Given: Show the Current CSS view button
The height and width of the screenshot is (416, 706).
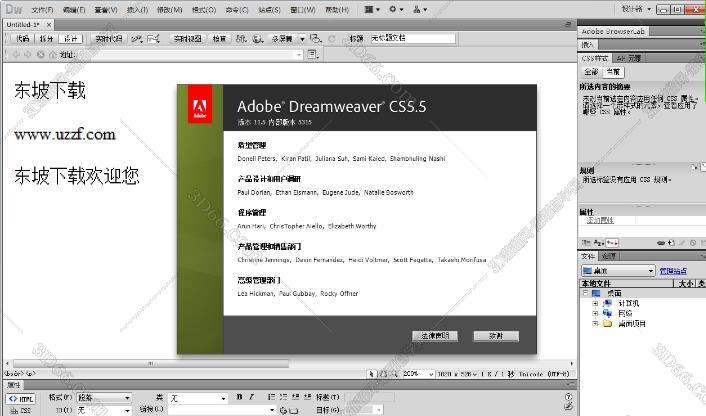Looking at the screenshot, I should tap(613, 72).
